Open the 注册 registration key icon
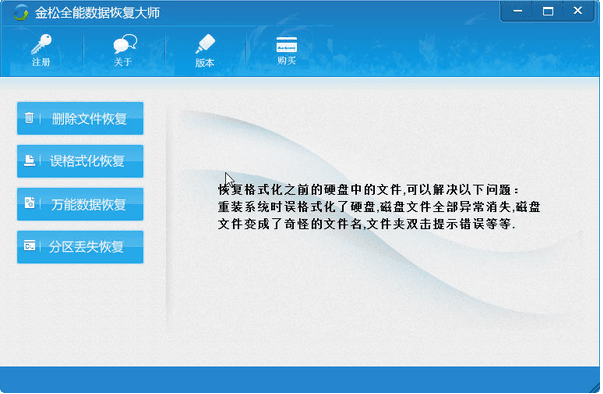603x394 pixels. 41,44
